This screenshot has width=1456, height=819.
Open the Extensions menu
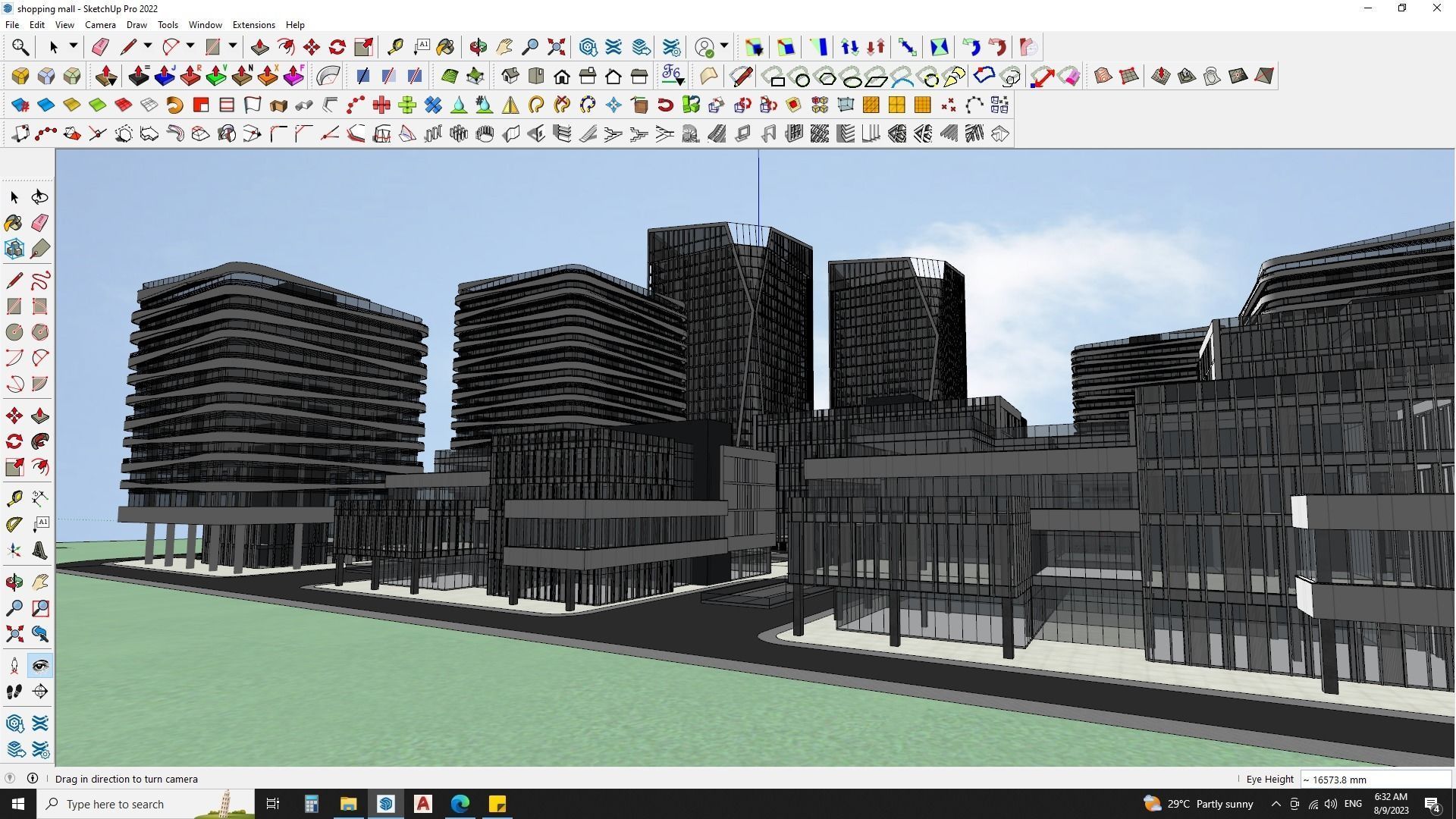(x=253, y=25)
